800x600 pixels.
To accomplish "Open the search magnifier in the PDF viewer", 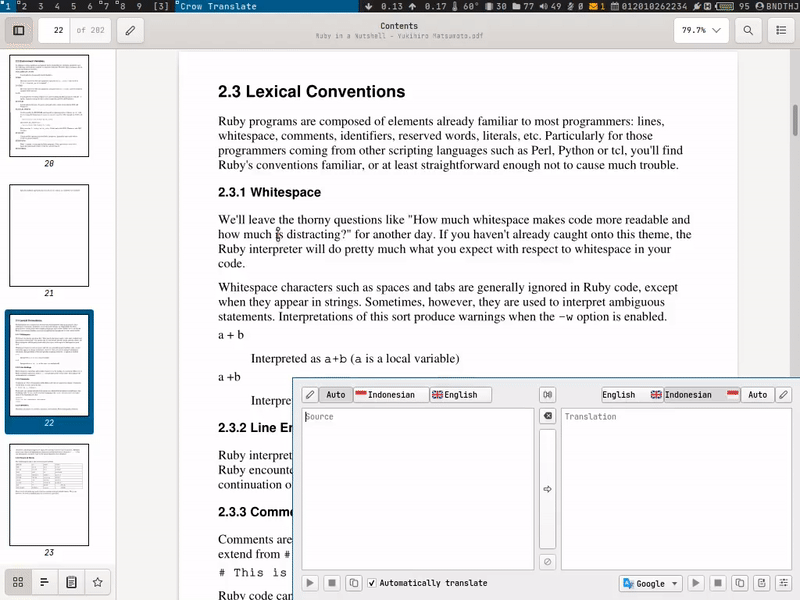I will [x=747, y=30].
